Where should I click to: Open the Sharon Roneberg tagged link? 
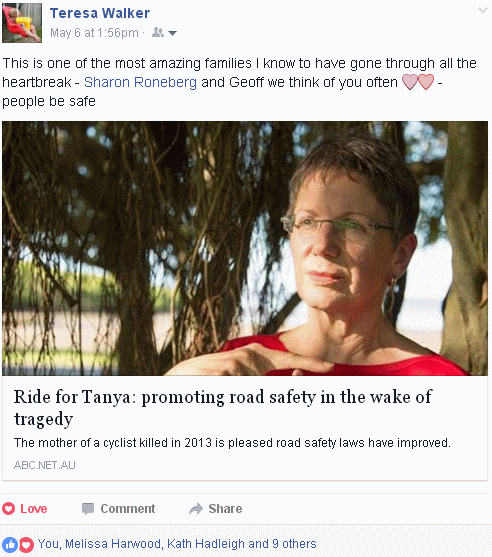140,82
